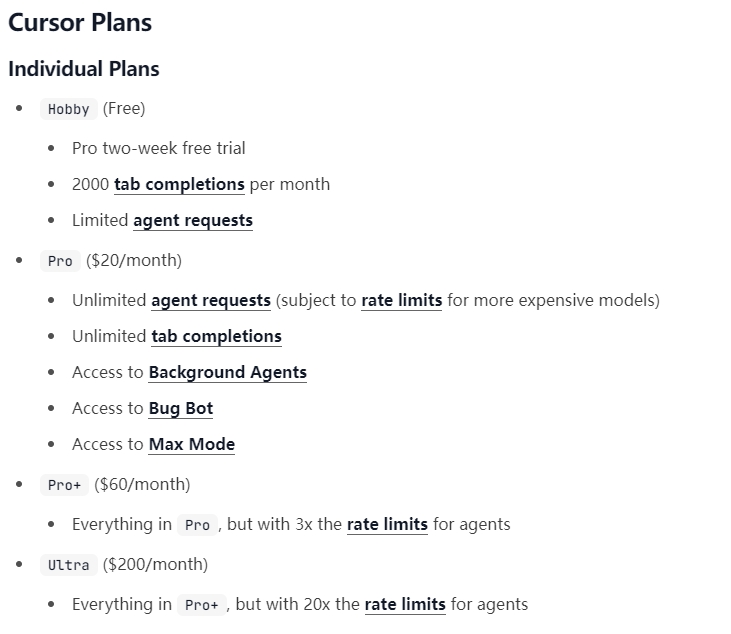The height and width of the screenshot is (634, 731).
Task: Click the Pro plan label at $20/month
Action: coord(60,261)
